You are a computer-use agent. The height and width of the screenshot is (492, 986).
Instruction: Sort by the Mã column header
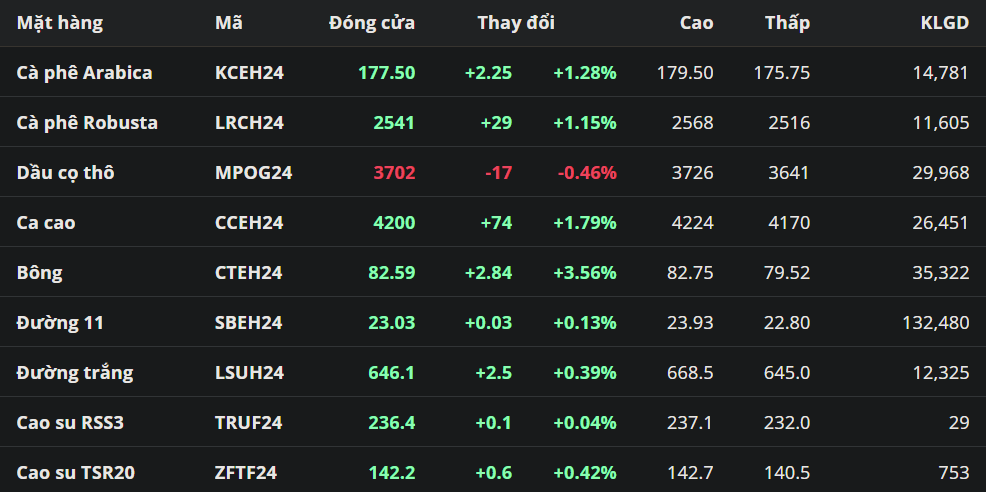tap(228, 22)
